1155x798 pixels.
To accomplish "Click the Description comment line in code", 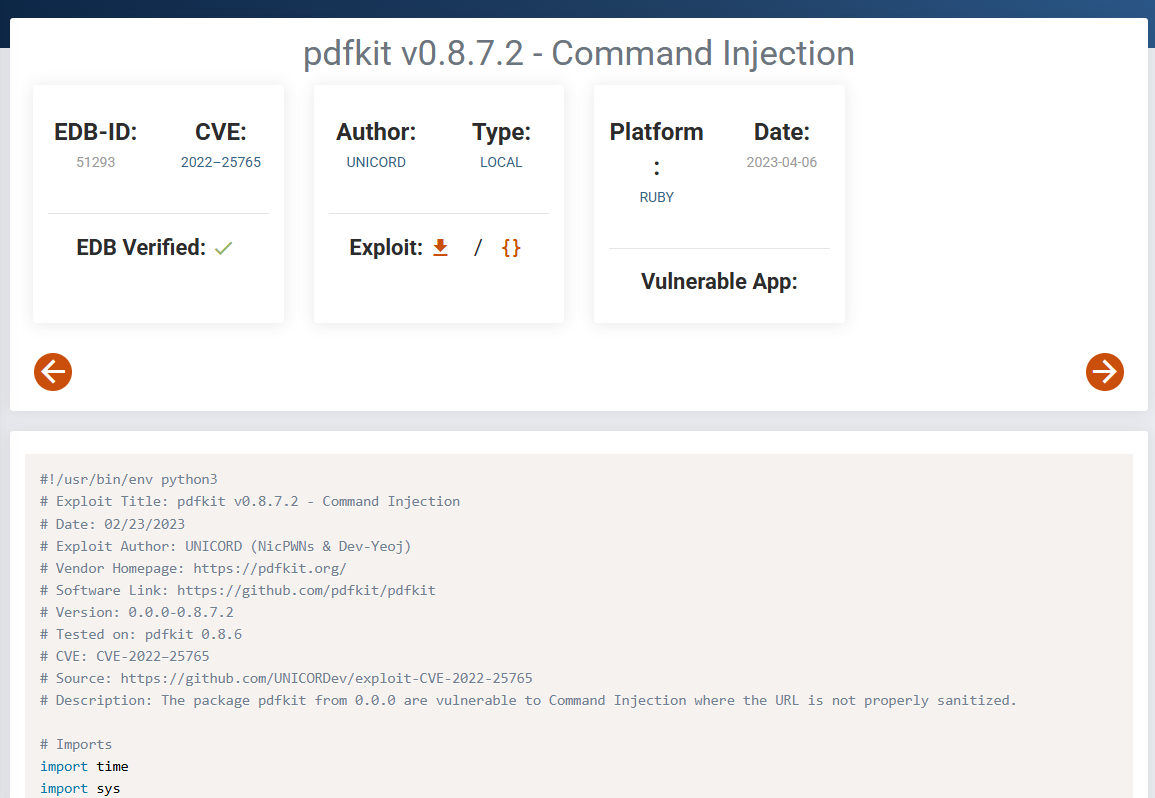I will 528,700.
